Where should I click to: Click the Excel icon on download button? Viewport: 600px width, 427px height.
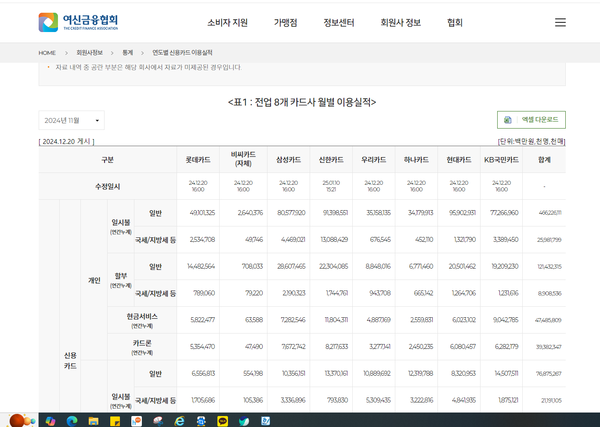click(x=507, y=120)
